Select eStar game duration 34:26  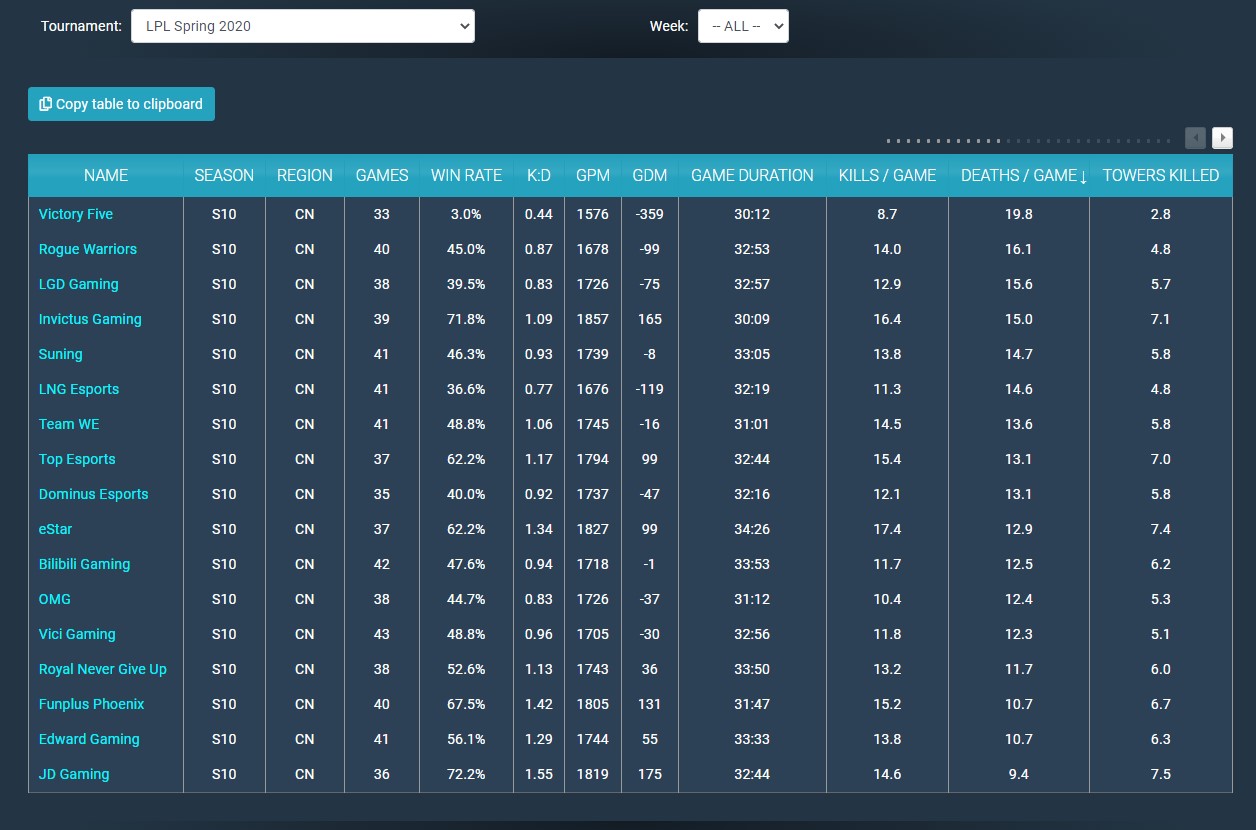pos(752,529)
